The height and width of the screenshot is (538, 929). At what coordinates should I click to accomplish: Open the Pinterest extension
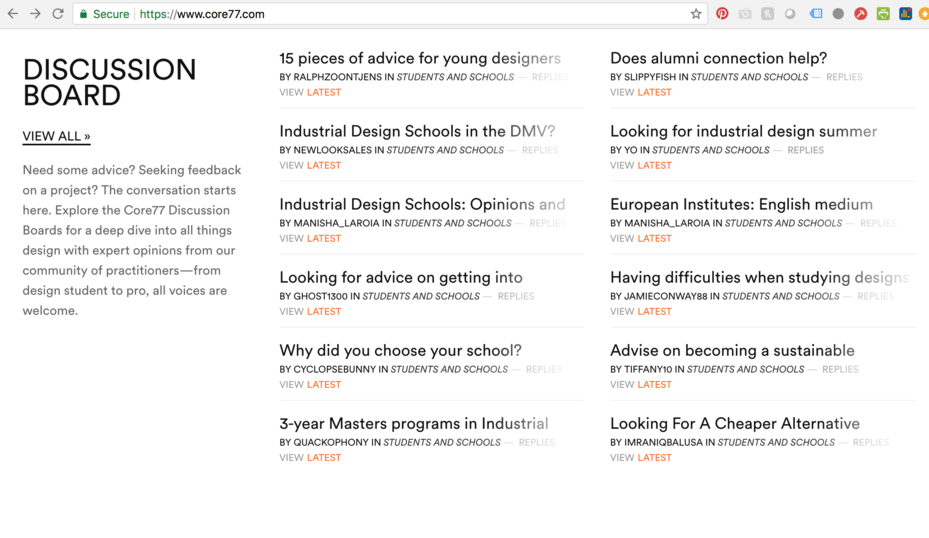click(x=722, y=14)
